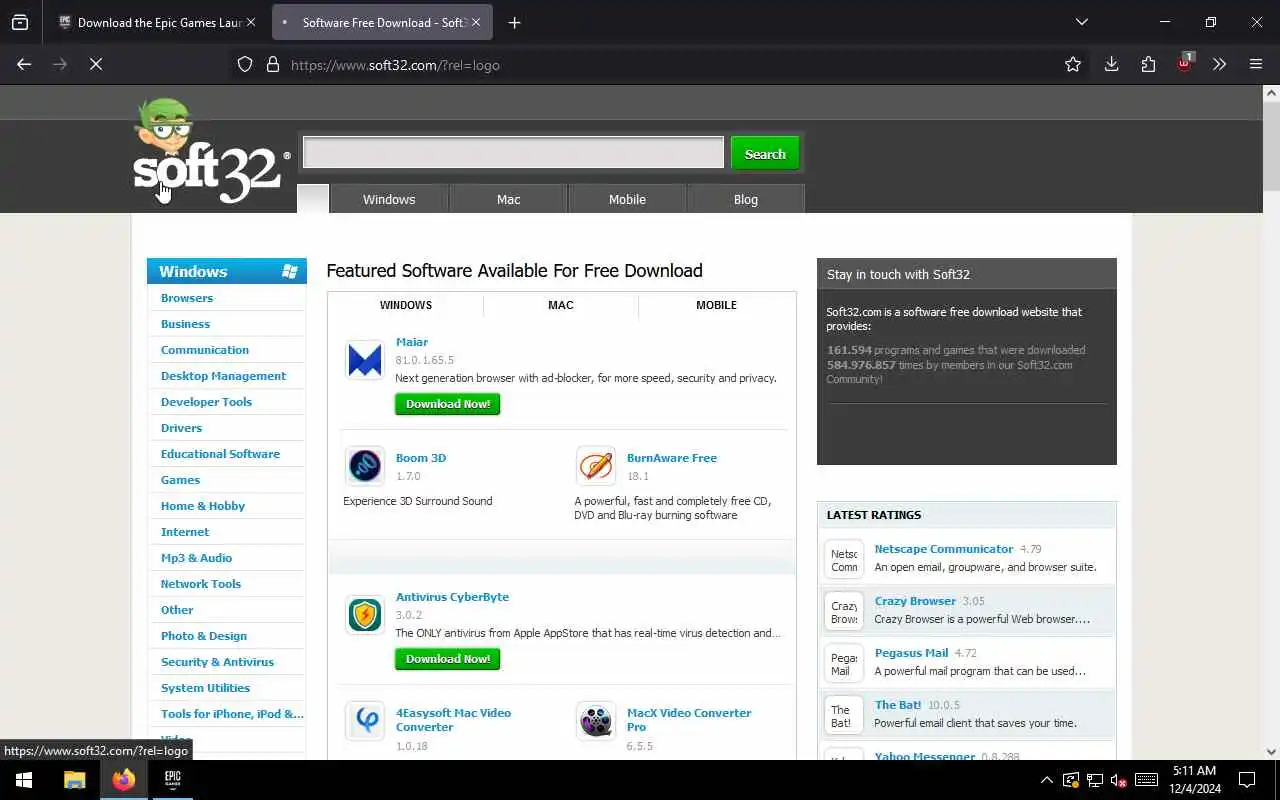Click the Netscape Communicator thumbnail

[x=844, y=560]
